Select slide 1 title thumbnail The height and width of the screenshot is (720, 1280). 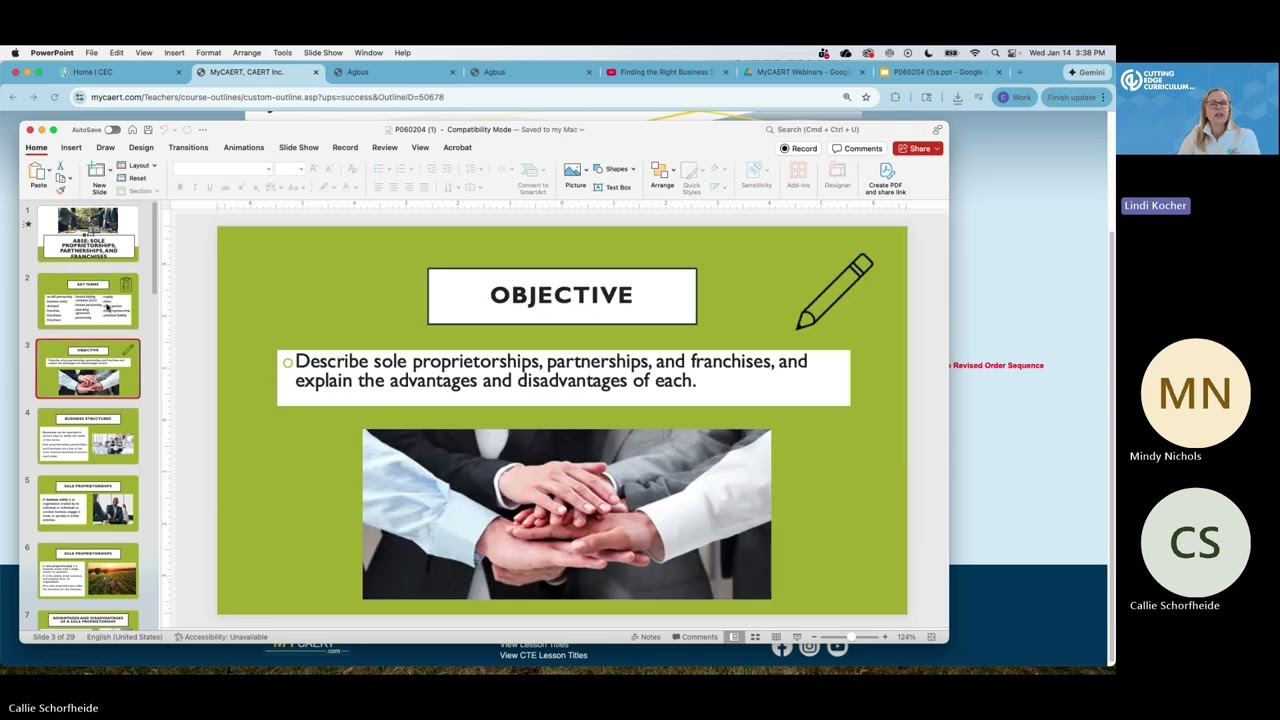pyautogui.click(x=88, y=233)
